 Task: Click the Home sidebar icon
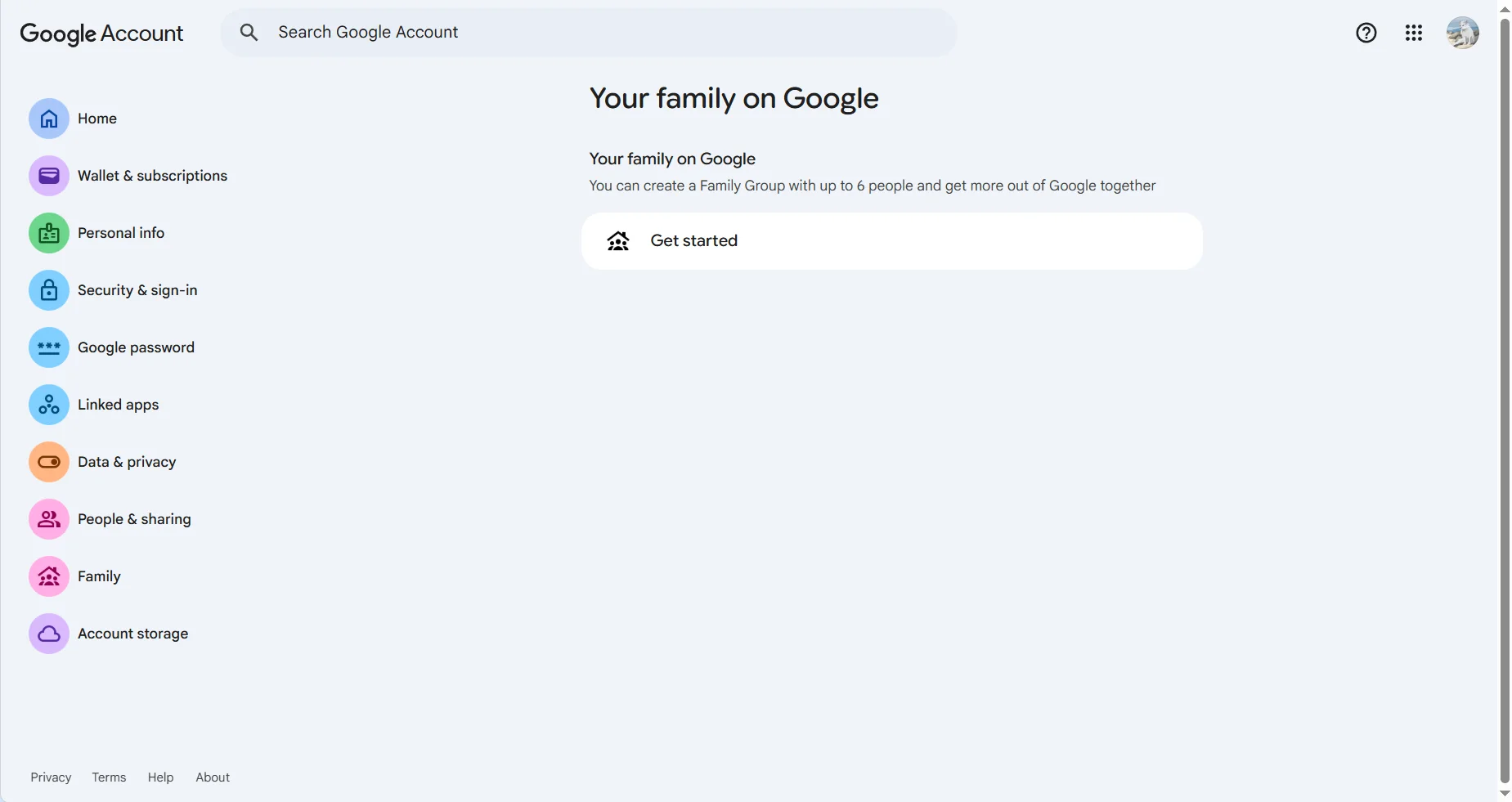click(x=49, y=119)
